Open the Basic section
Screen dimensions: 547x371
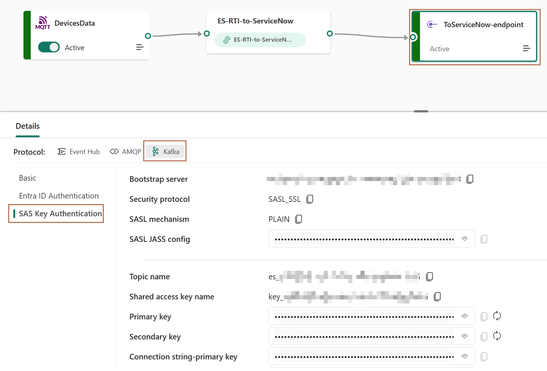28,178
